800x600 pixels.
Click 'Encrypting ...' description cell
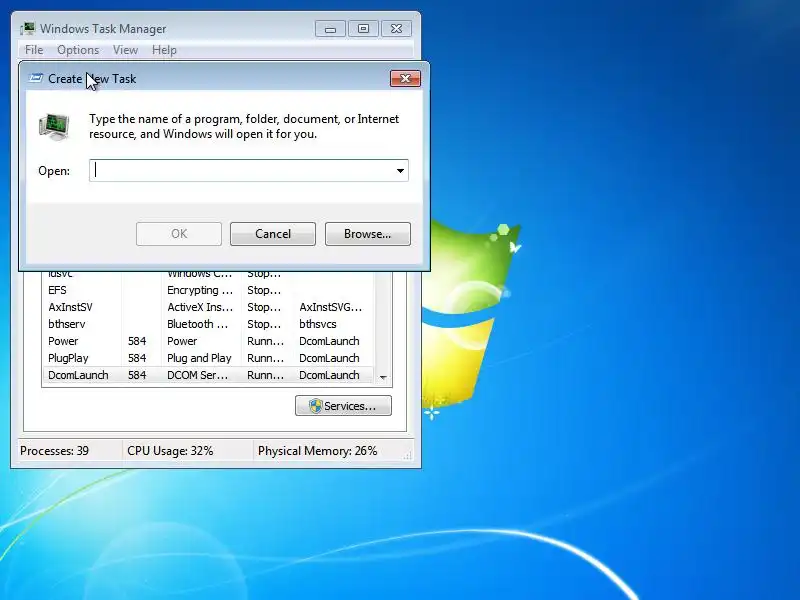200,290
